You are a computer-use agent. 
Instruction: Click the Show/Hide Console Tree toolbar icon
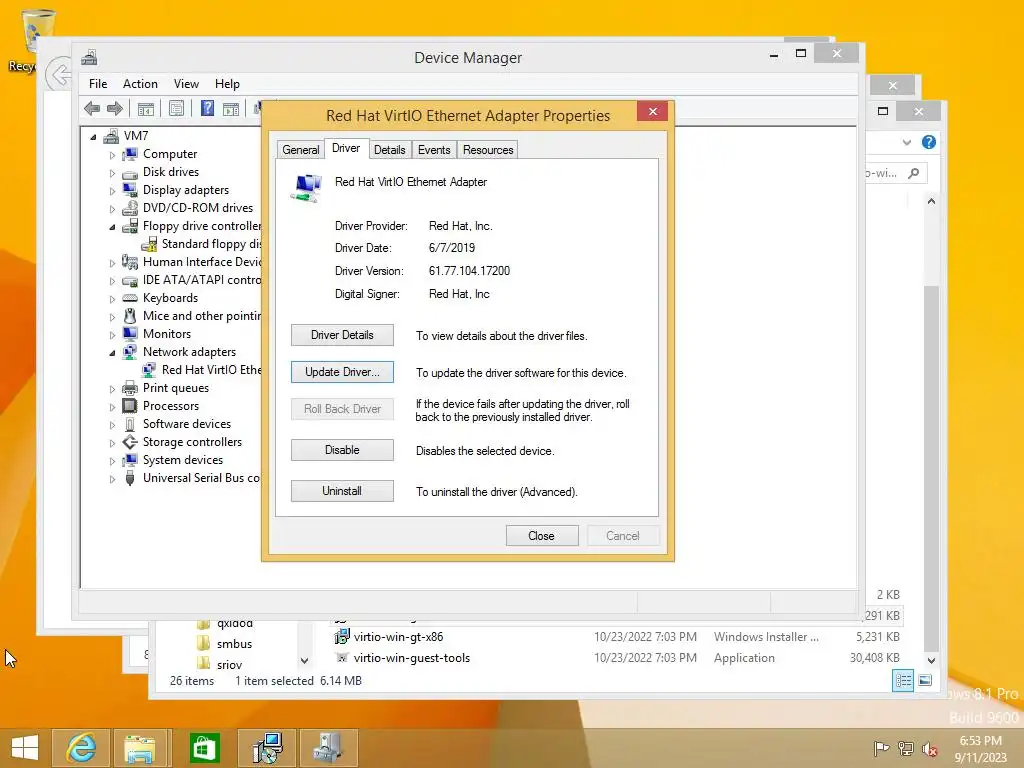146,108
